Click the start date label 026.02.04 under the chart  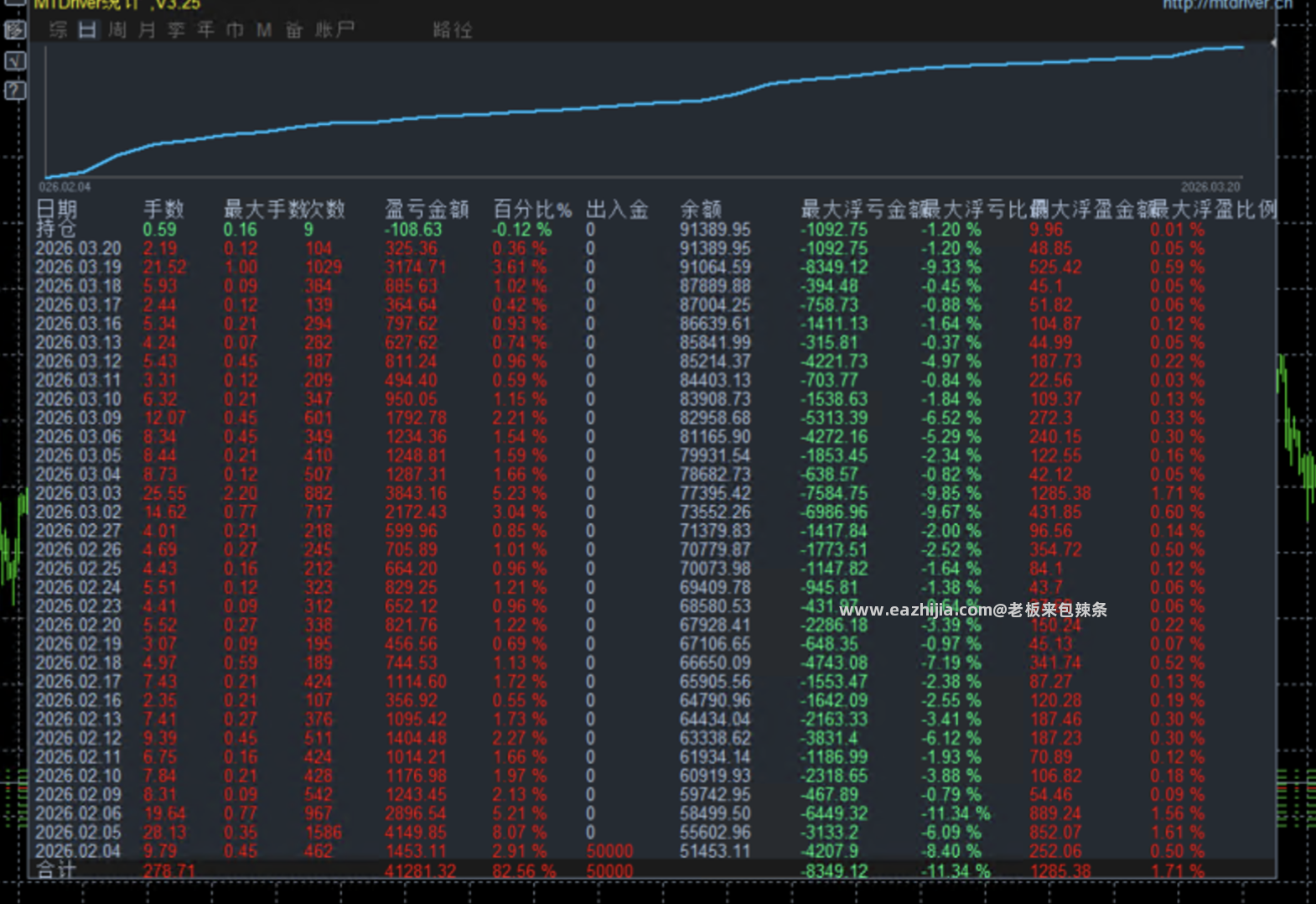(x=65, y=187)
